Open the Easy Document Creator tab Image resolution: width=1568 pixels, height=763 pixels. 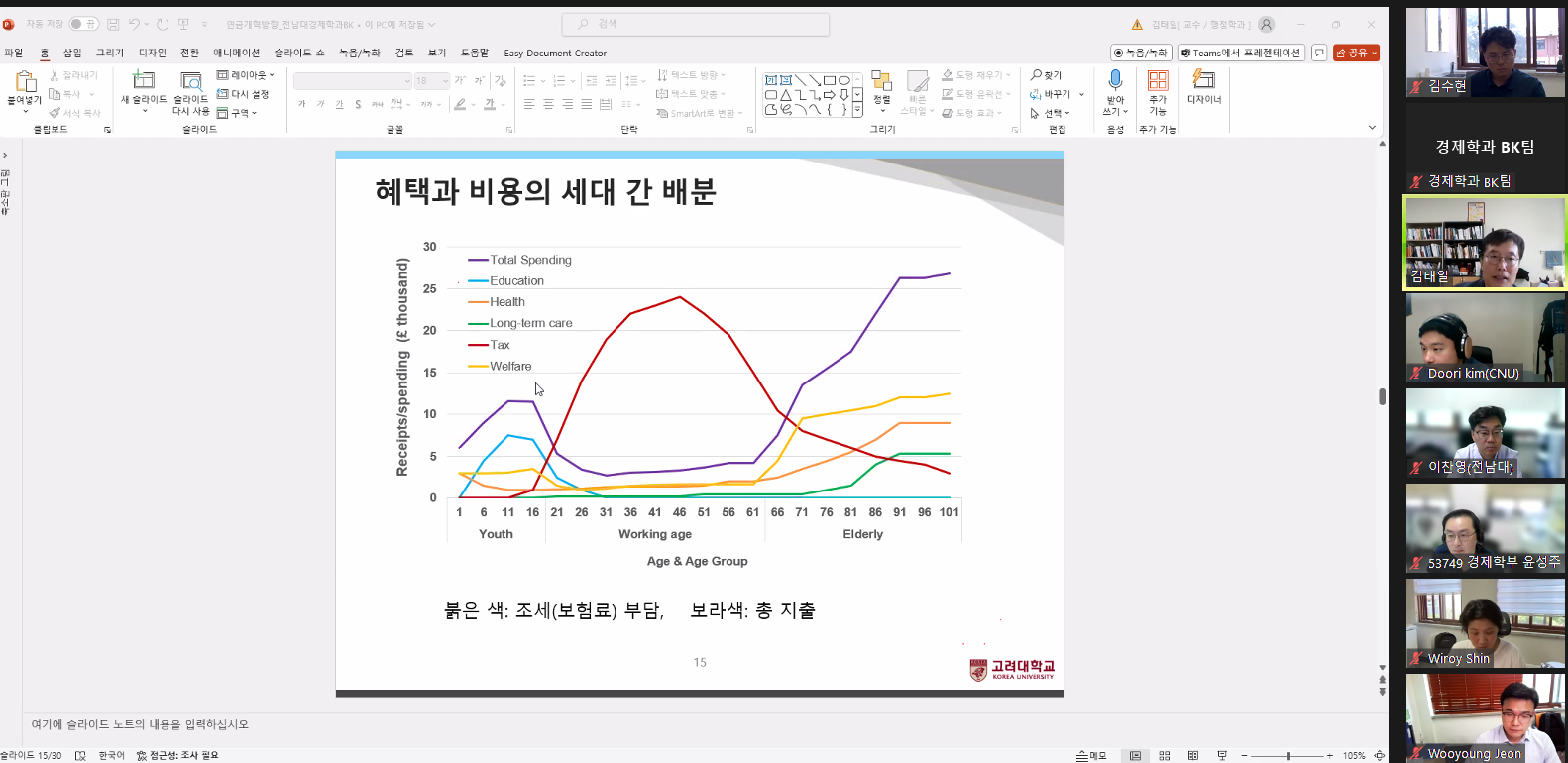555,54
